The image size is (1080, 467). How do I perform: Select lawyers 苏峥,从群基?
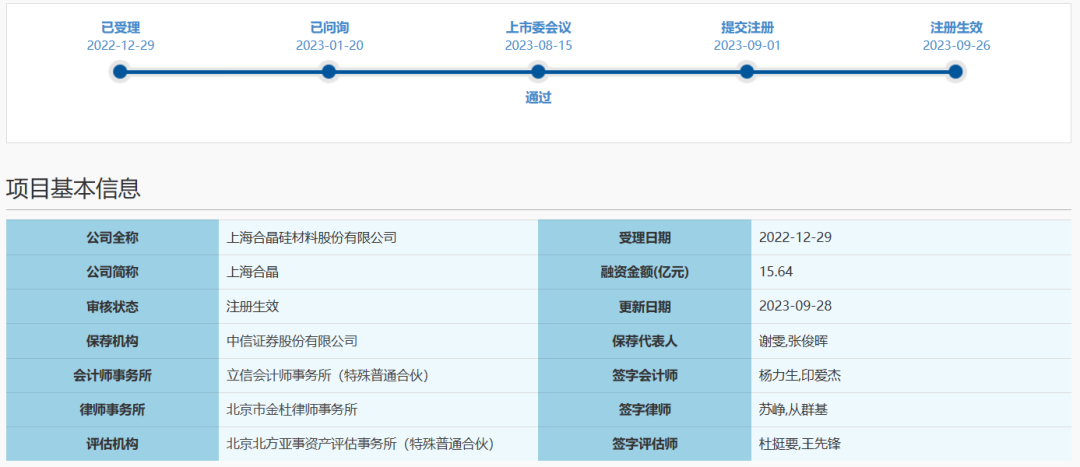pos(793,410)
